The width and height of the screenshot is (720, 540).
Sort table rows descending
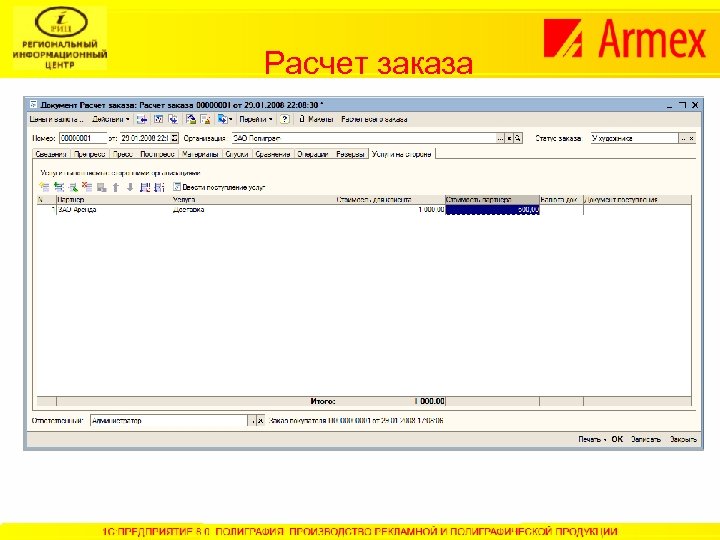click(x=159, y=187)
